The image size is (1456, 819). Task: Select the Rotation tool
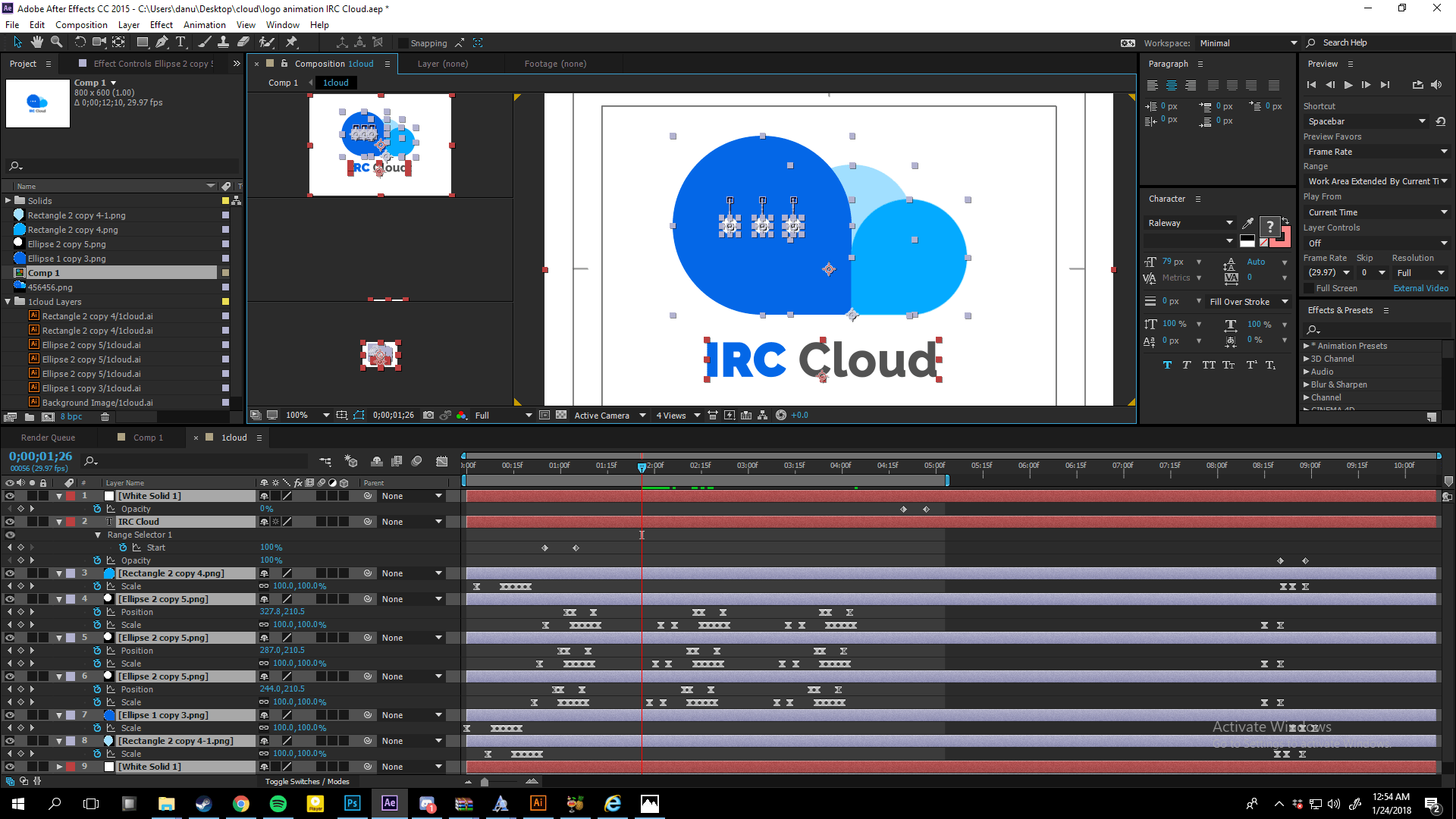pos(80,42)
